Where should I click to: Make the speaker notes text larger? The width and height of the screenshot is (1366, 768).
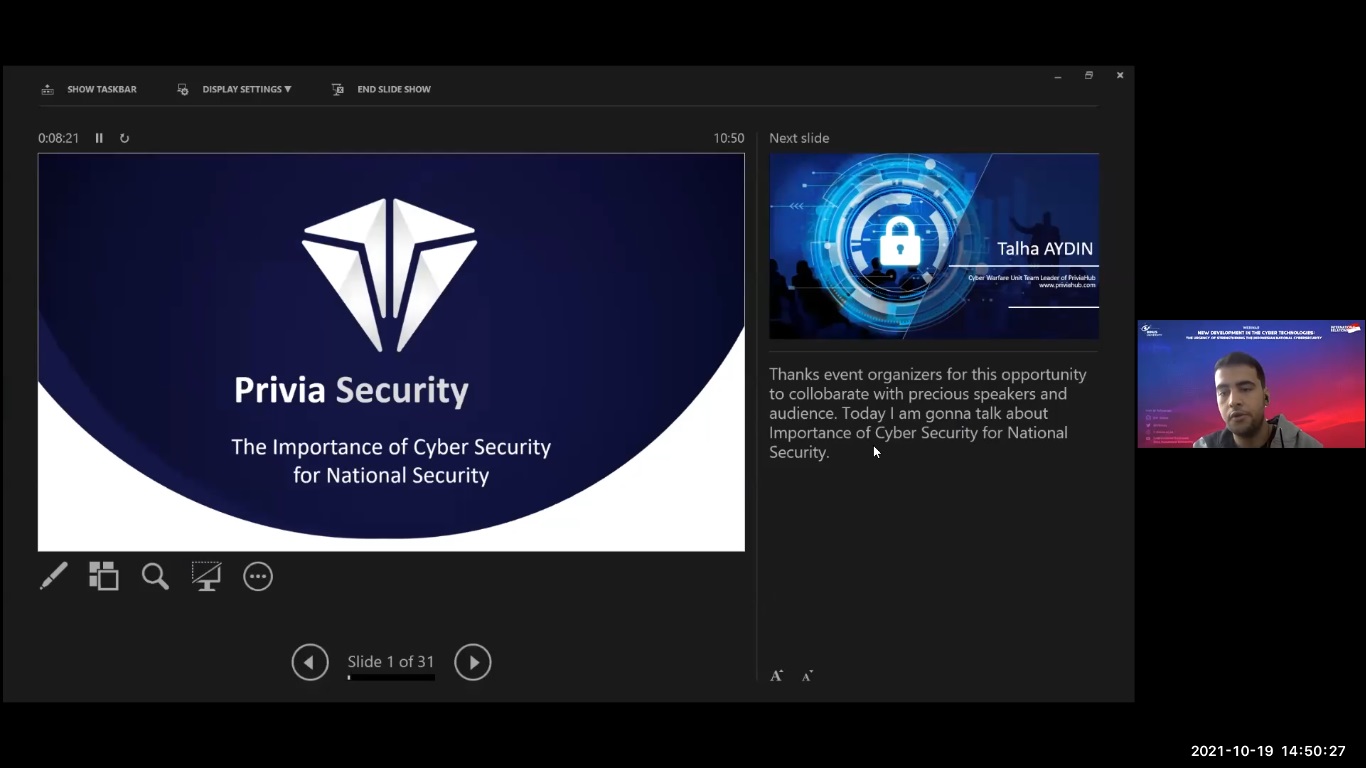tap(776, 676)
